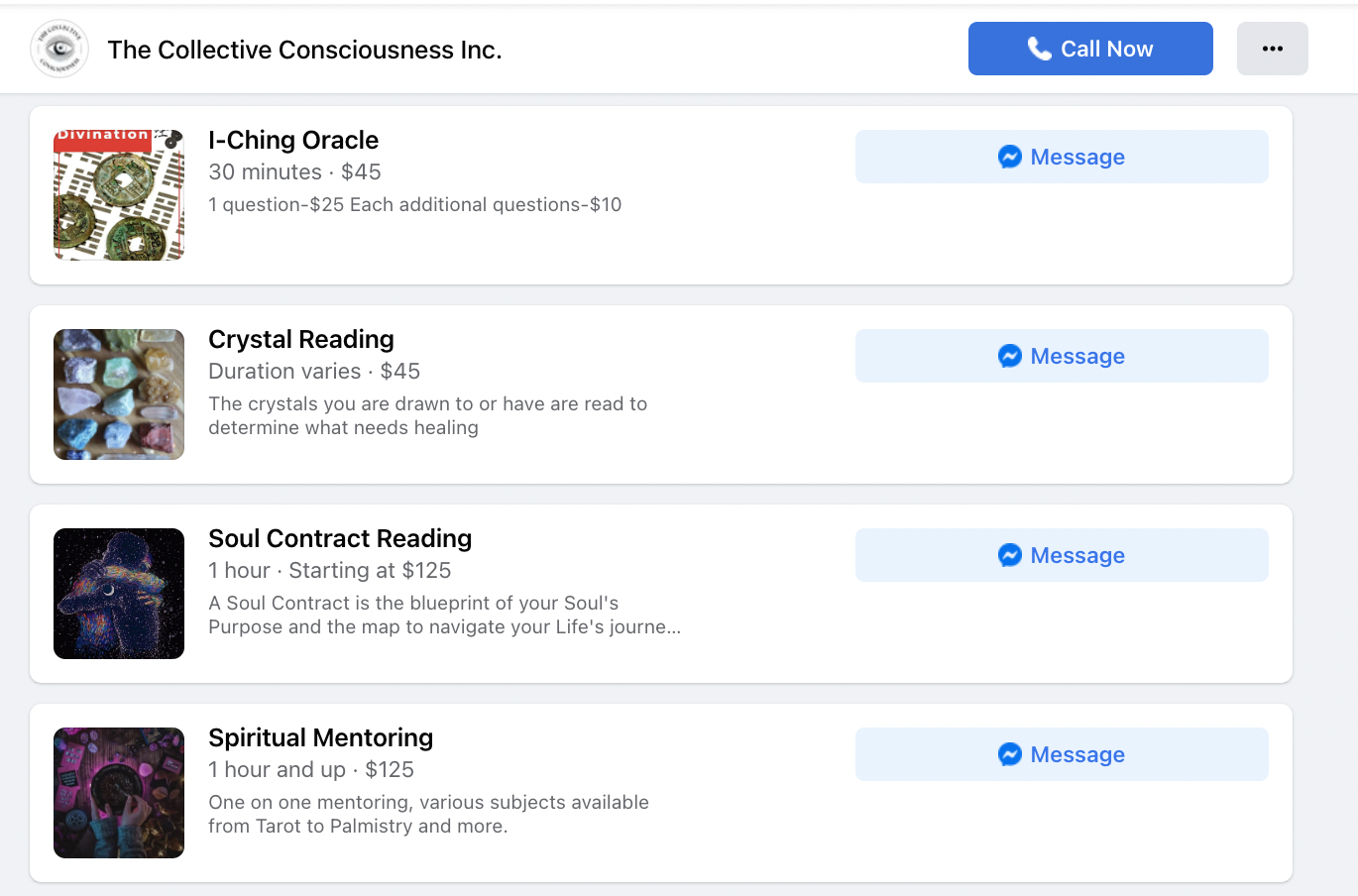Click Messenger icon for Crystal Reading
The height and width of the screenshot is (896, 1358).
coord(1010,356)
